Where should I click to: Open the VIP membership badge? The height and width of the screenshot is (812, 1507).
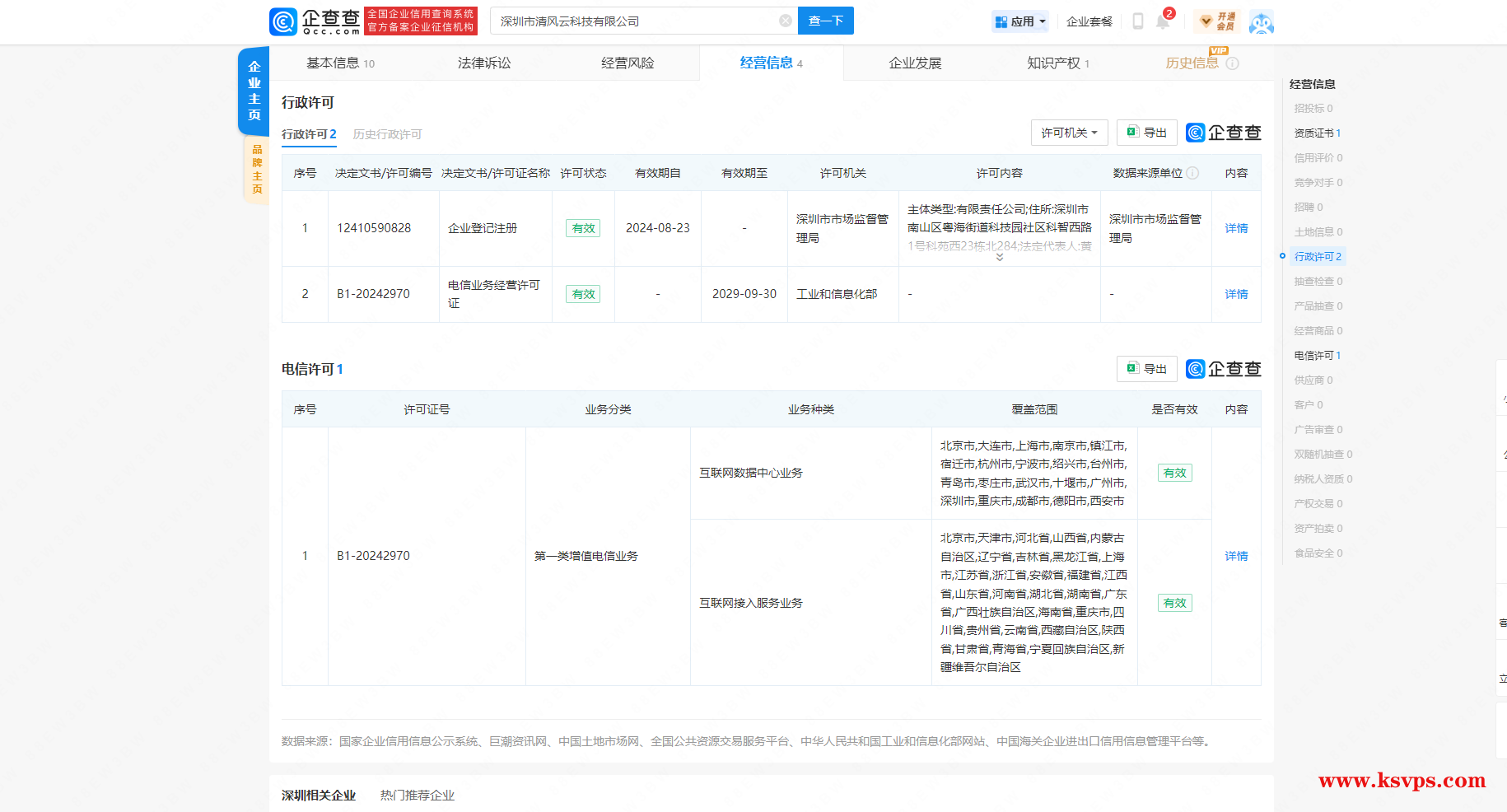pos(1217,21)
